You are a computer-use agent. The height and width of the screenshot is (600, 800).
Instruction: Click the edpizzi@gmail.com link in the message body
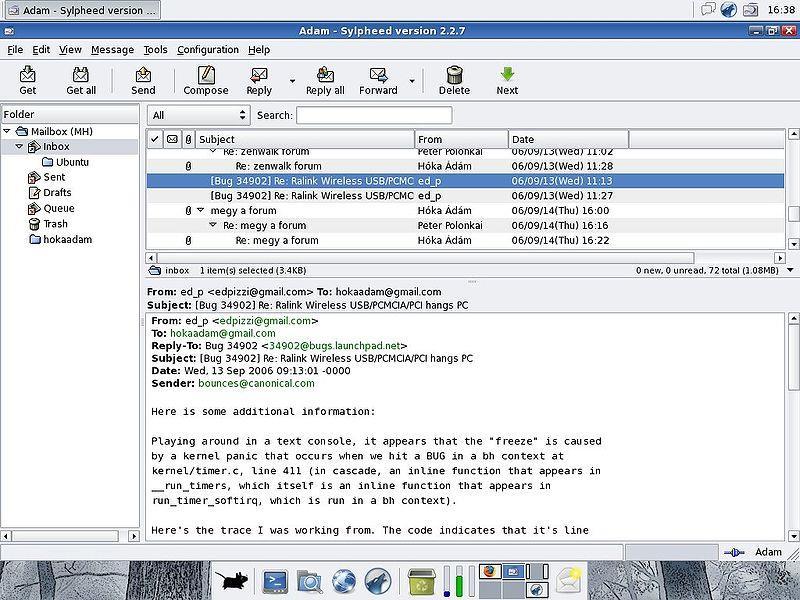(265, 321)
